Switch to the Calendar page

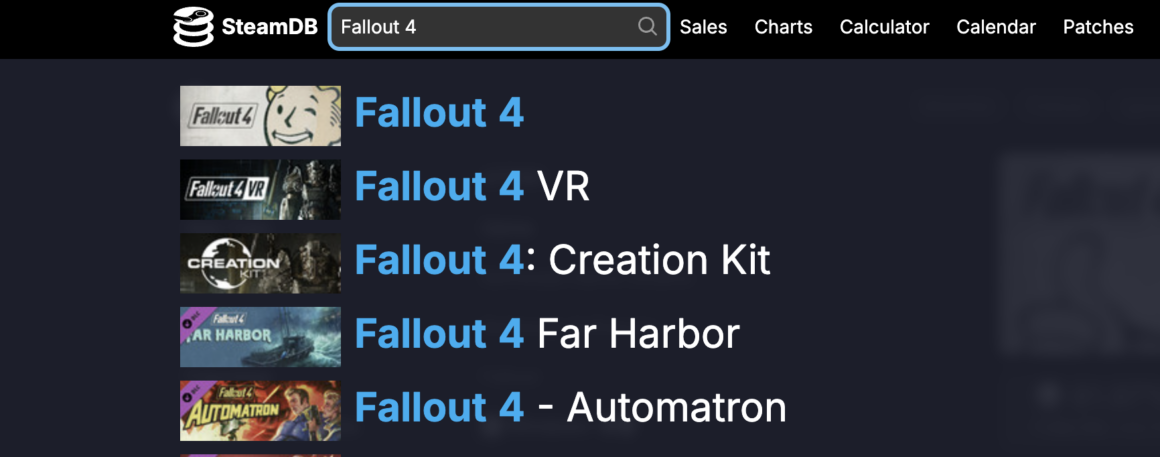996,27
